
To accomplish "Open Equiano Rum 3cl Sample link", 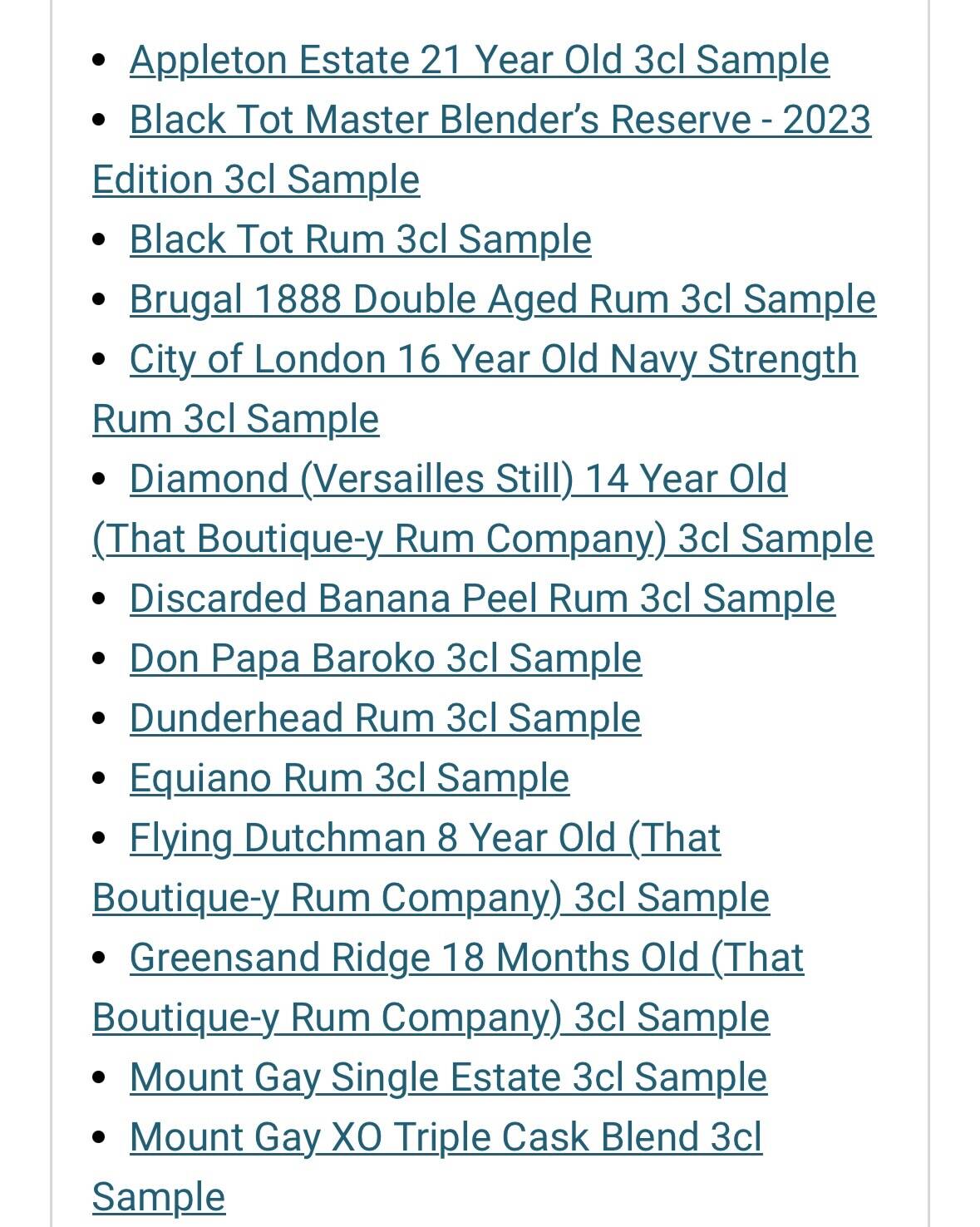I will click(349, 778).
